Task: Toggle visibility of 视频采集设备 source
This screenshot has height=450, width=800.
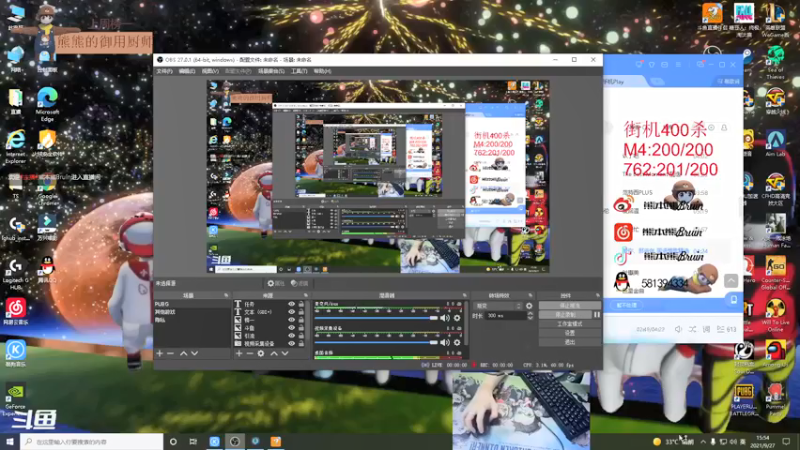Action: coord(291,344)
